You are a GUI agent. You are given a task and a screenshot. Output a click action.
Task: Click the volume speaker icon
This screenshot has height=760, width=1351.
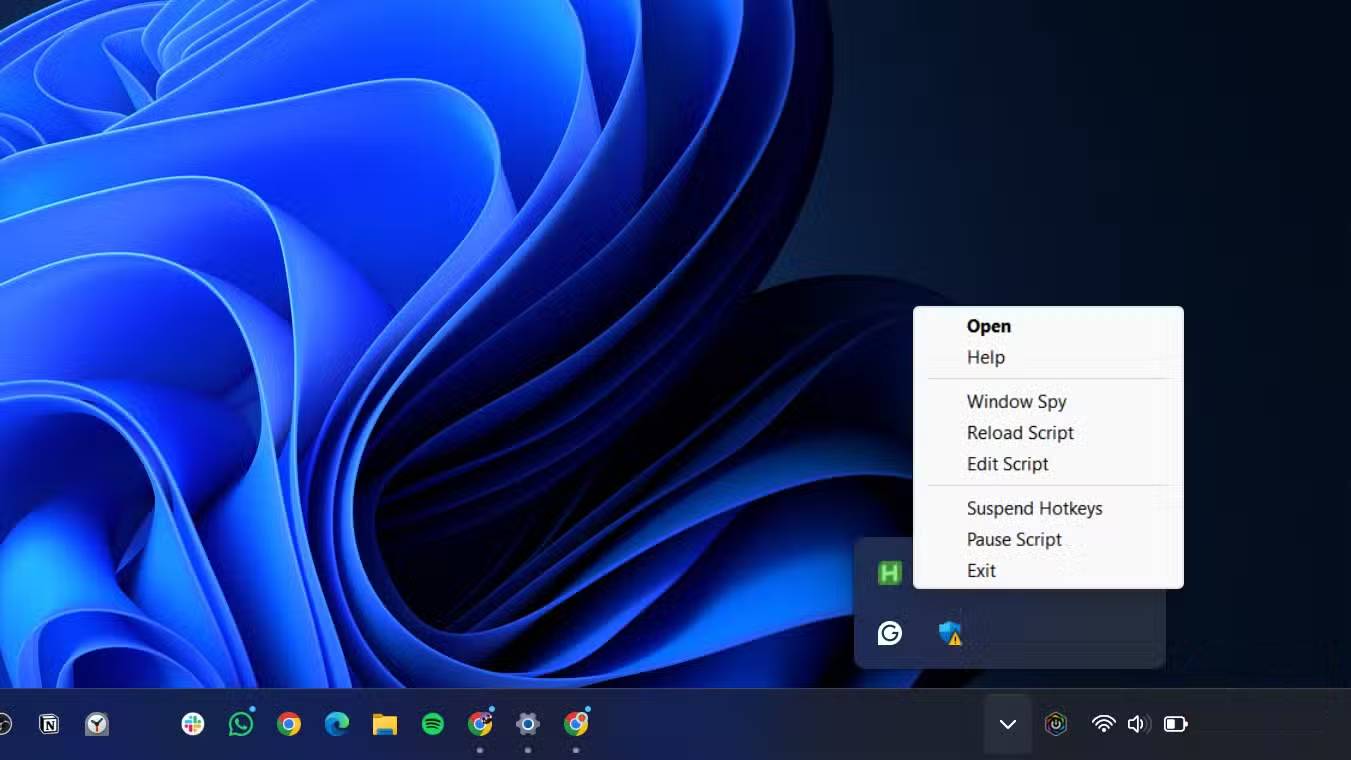coord(1137,724)
